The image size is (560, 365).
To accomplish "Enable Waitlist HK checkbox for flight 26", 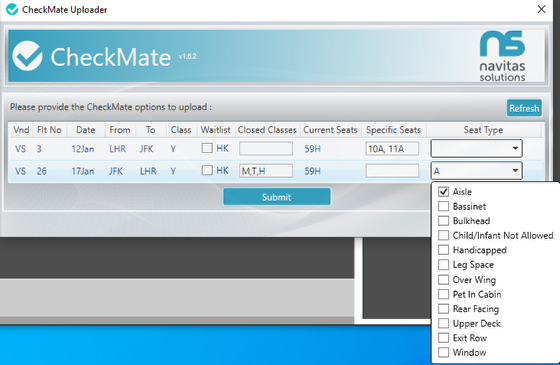I will (207, 170).
